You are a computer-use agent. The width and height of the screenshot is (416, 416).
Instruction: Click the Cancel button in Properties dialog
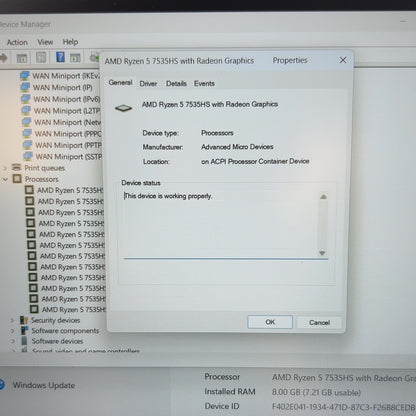319,322
